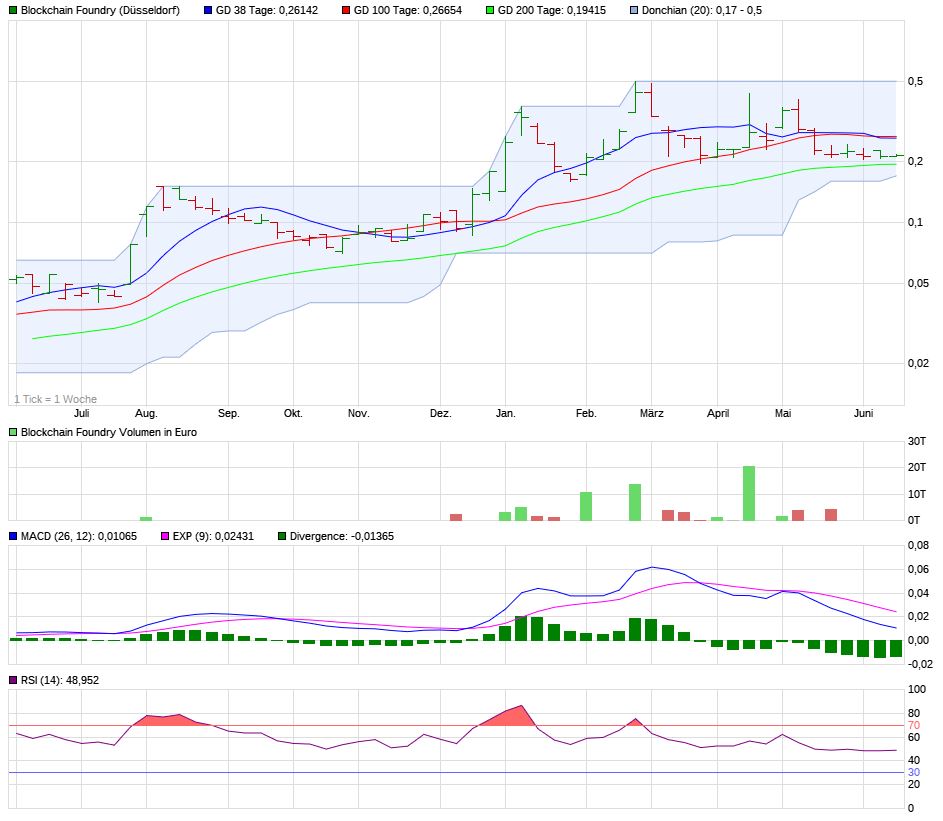Image resolution: width=943 pixels, height=821 pixels.
Task: Click the red 70 RSI threshold label
Action: pyautogui.click(x=914, y=725)
